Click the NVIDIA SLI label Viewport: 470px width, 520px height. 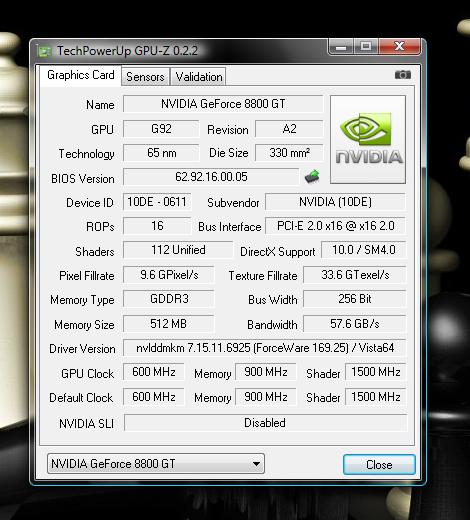coord(86,424)
